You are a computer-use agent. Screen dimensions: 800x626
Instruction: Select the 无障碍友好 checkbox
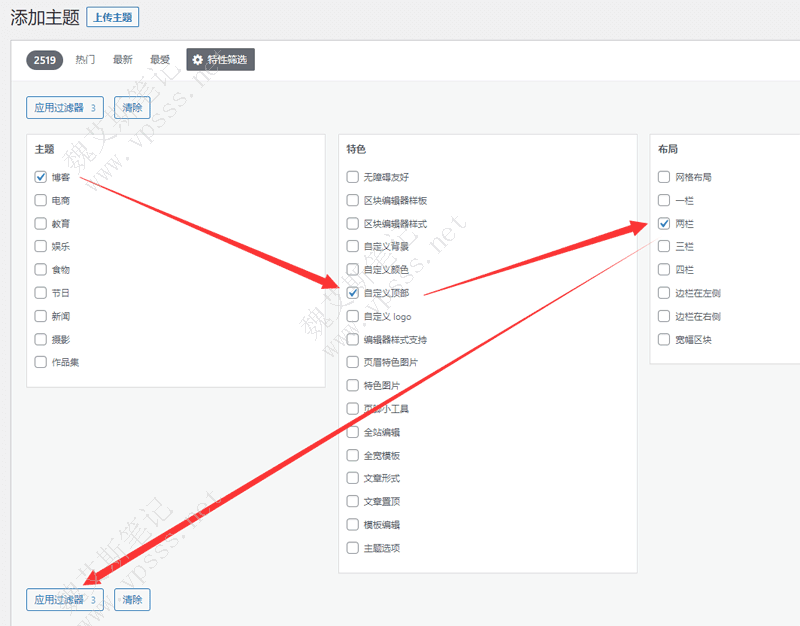pyautogui.click(x=352, y=177)
